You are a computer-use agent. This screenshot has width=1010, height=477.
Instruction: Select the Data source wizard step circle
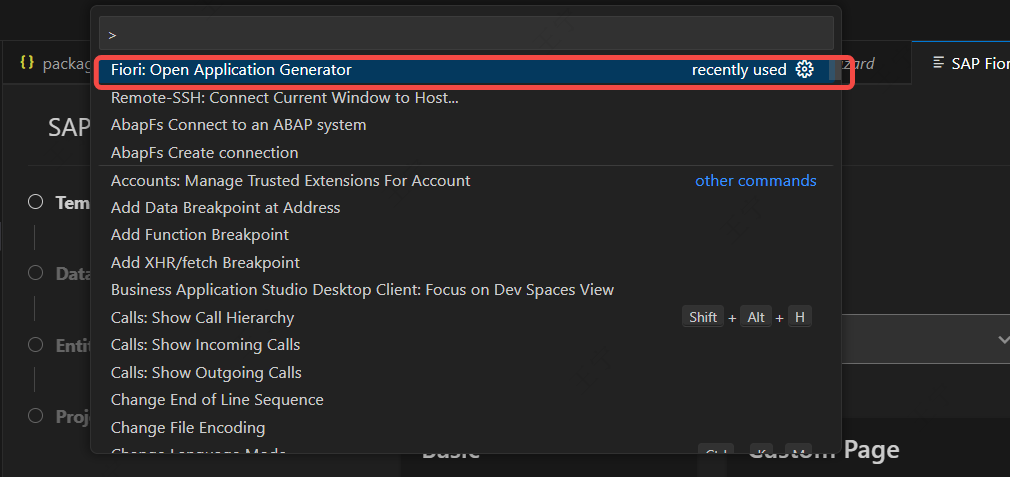pyautogui.click(x=35, y=273)
